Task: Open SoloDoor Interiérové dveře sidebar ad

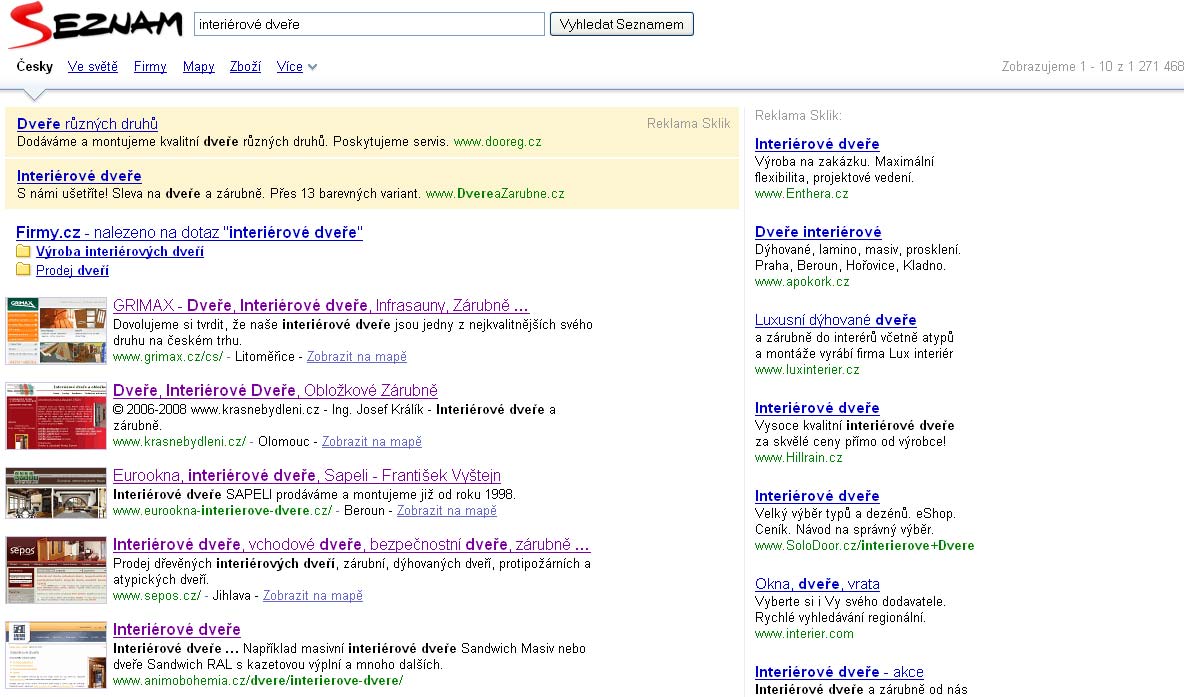Action: tap(817, 496)
